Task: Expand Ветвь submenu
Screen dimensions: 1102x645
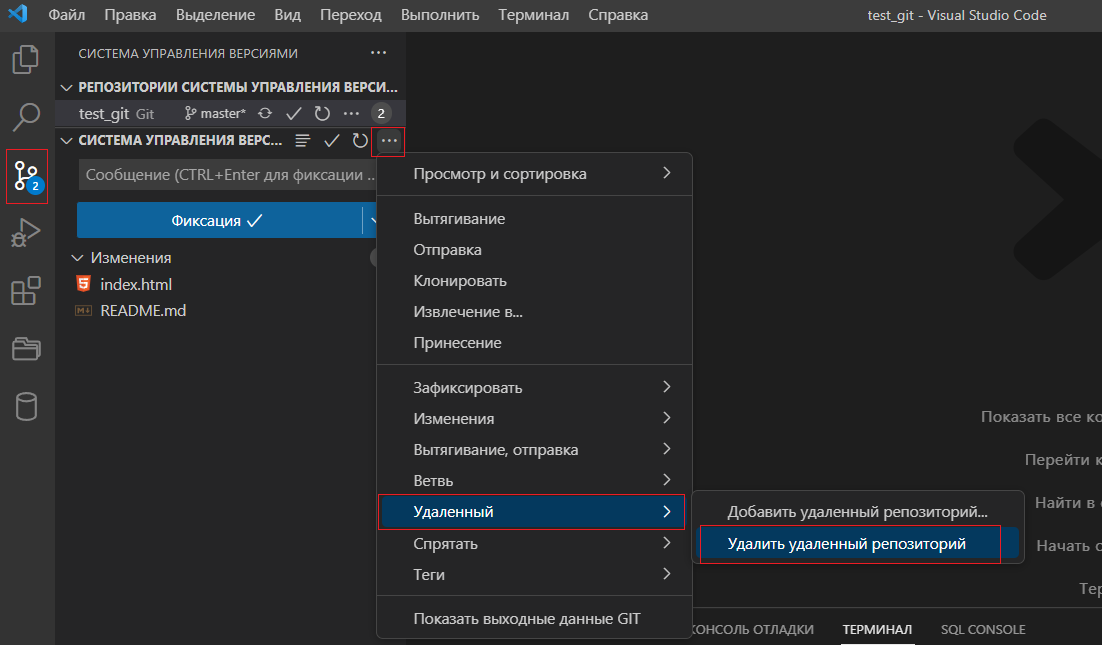Action: coord(535,480)
